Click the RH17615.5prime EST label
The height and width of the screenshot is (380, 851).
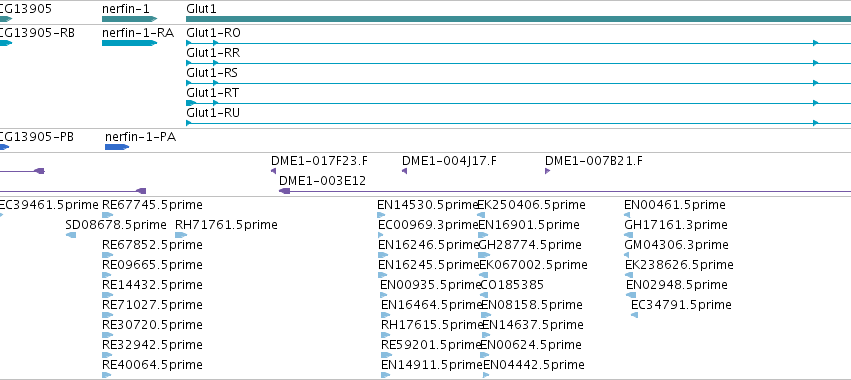[x=433, y=325]
